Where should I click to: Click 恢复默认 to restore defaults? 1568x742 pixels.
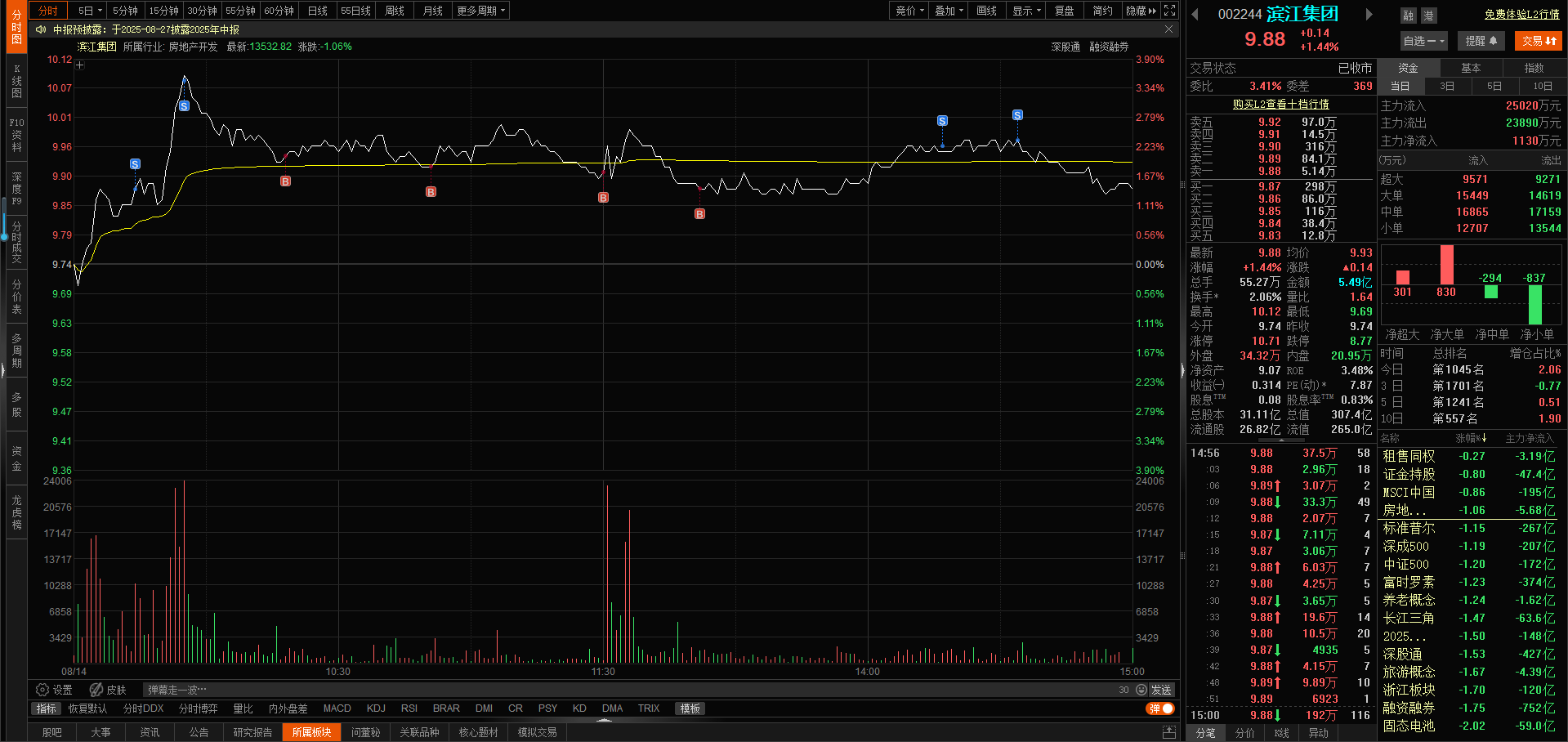tap(87, 708)
